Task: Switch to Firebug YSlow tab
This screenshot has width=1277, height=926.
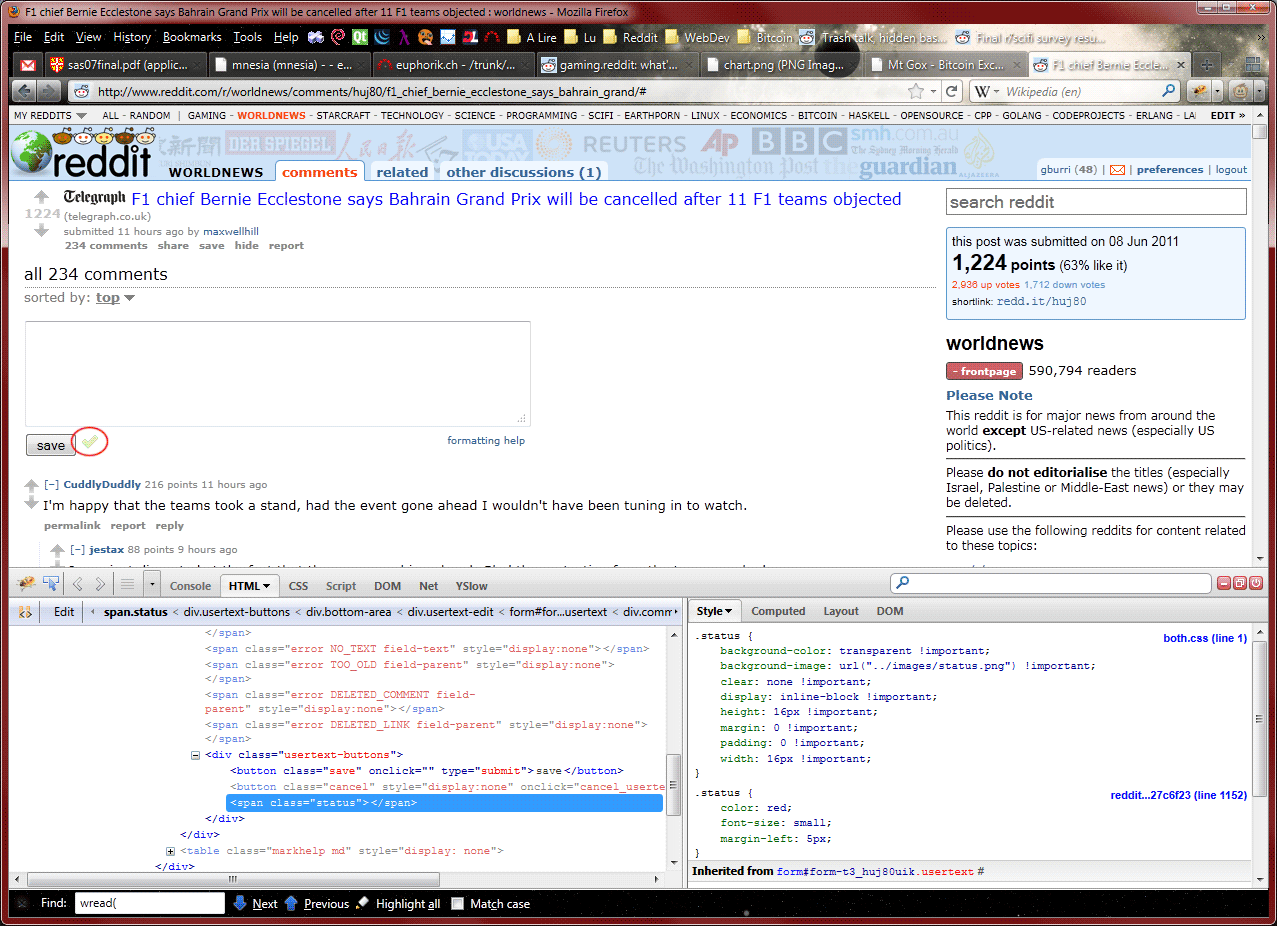Action: pyautogui.click(x=472, y=586)
